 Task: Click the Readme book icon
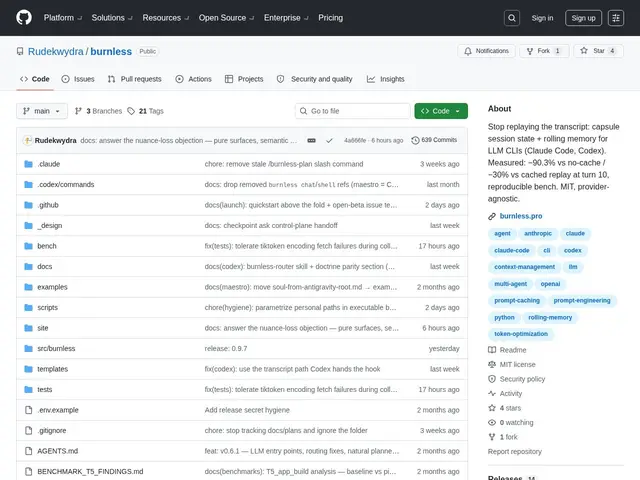[x=492, y=350]
